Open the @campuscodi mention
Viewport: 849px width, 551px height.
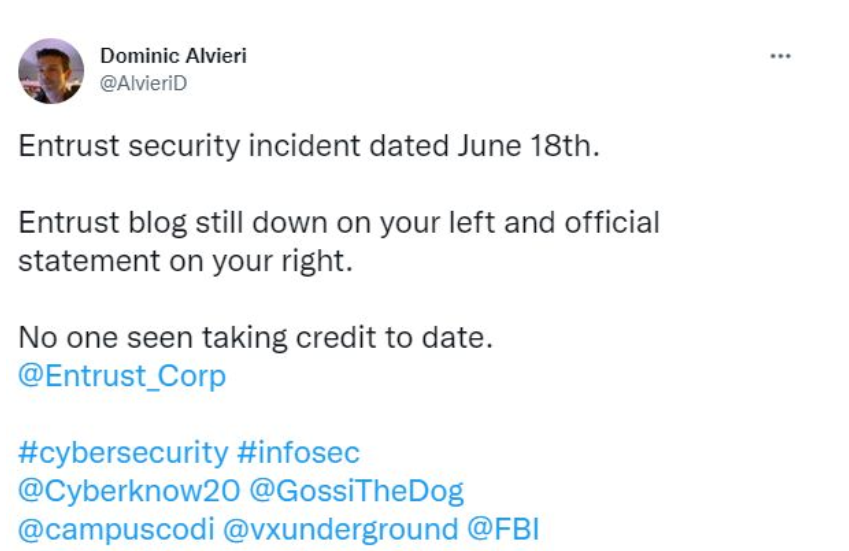coord(116,529)
